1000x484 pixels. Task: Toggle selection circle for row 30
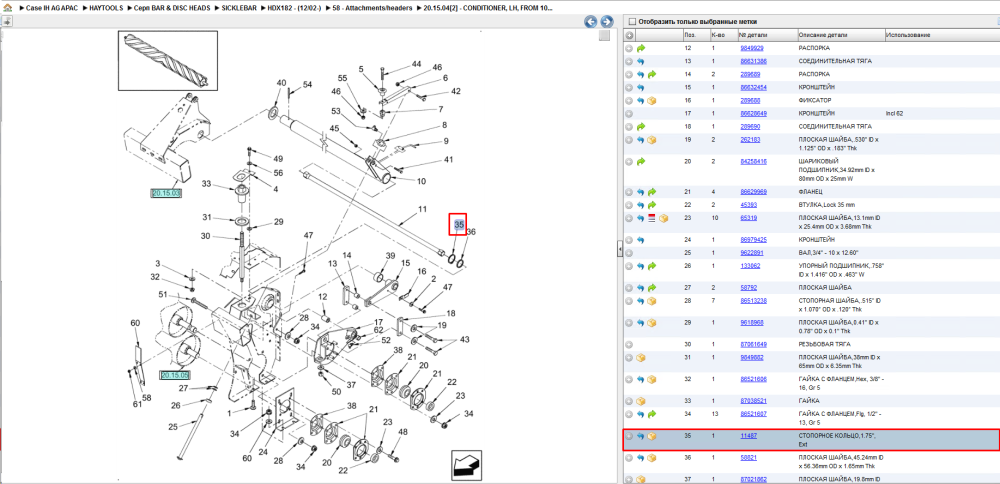(x=629, y=344)
